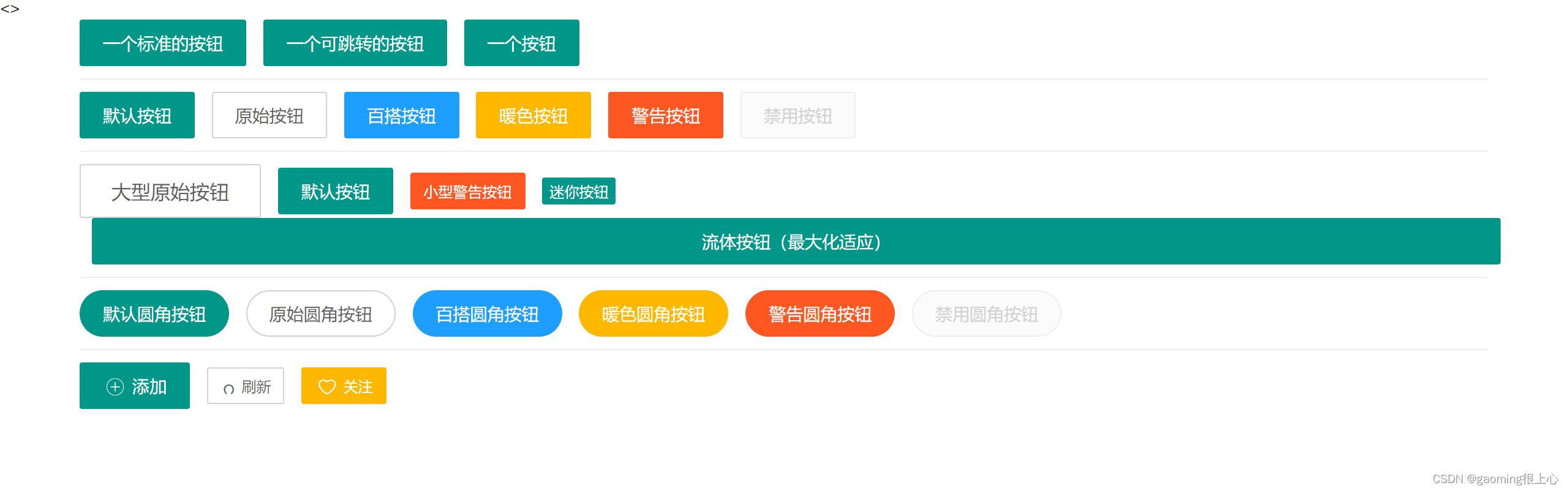Click the heart icon on the 关注 button

[326, 386]
